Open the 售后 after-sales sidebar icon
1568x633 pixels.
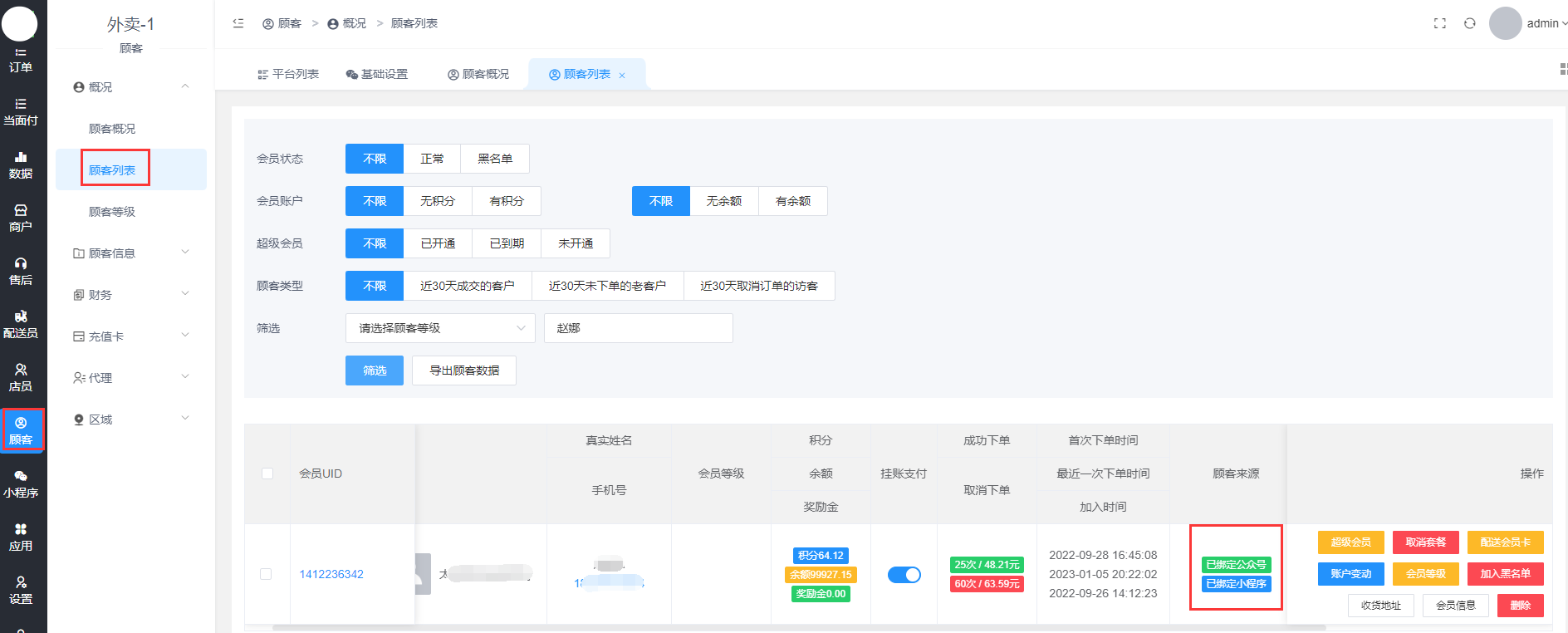(x=21, y=271)
